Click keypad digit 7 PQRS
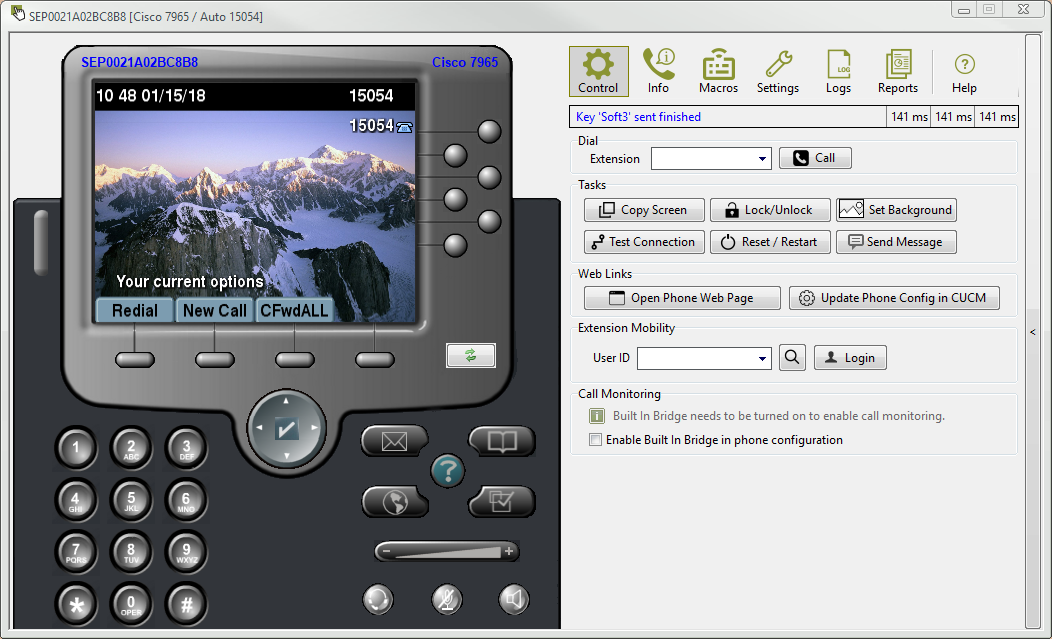The width and height of the screenshot is (1052, 639). (x=76, y=552)
